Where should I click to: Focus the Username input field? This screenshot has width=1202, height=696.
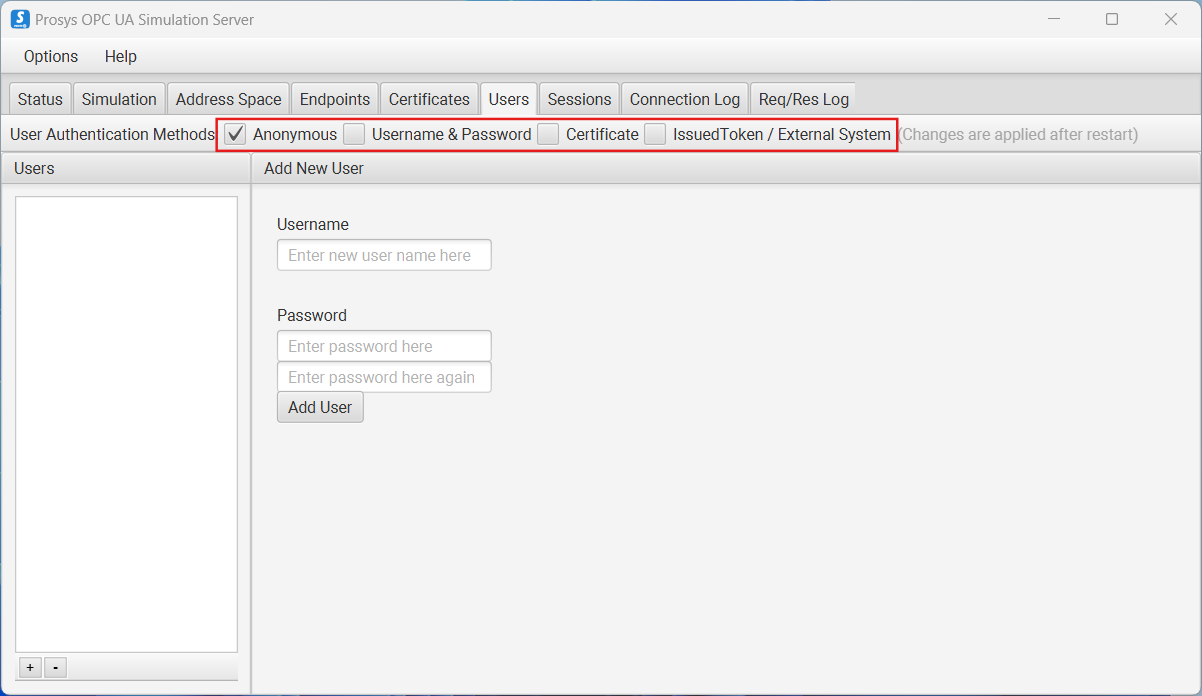pos(384,255)
